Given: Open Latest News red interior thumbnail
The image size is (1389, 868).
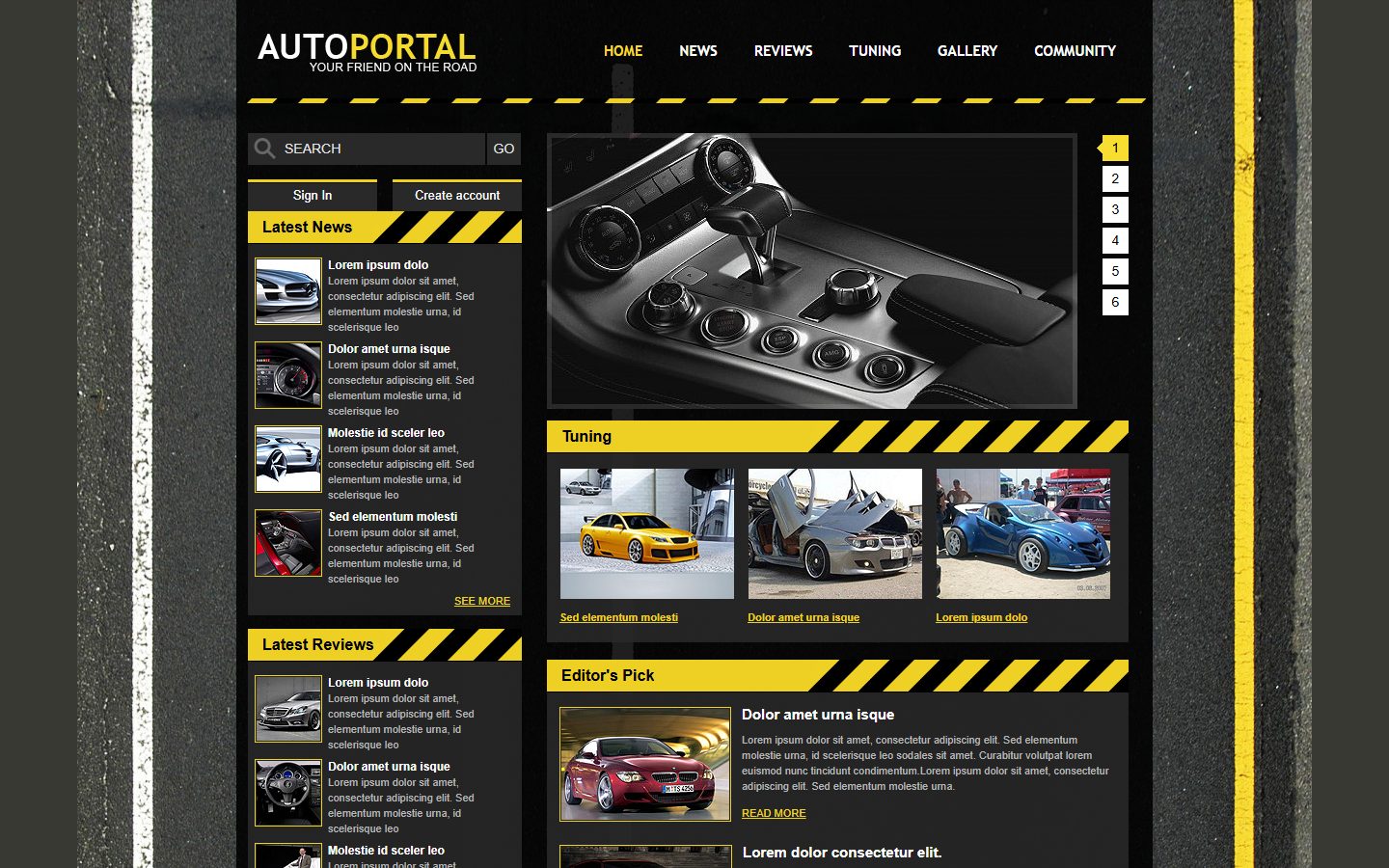Looking at the screenshot, I should pos(288,543).
